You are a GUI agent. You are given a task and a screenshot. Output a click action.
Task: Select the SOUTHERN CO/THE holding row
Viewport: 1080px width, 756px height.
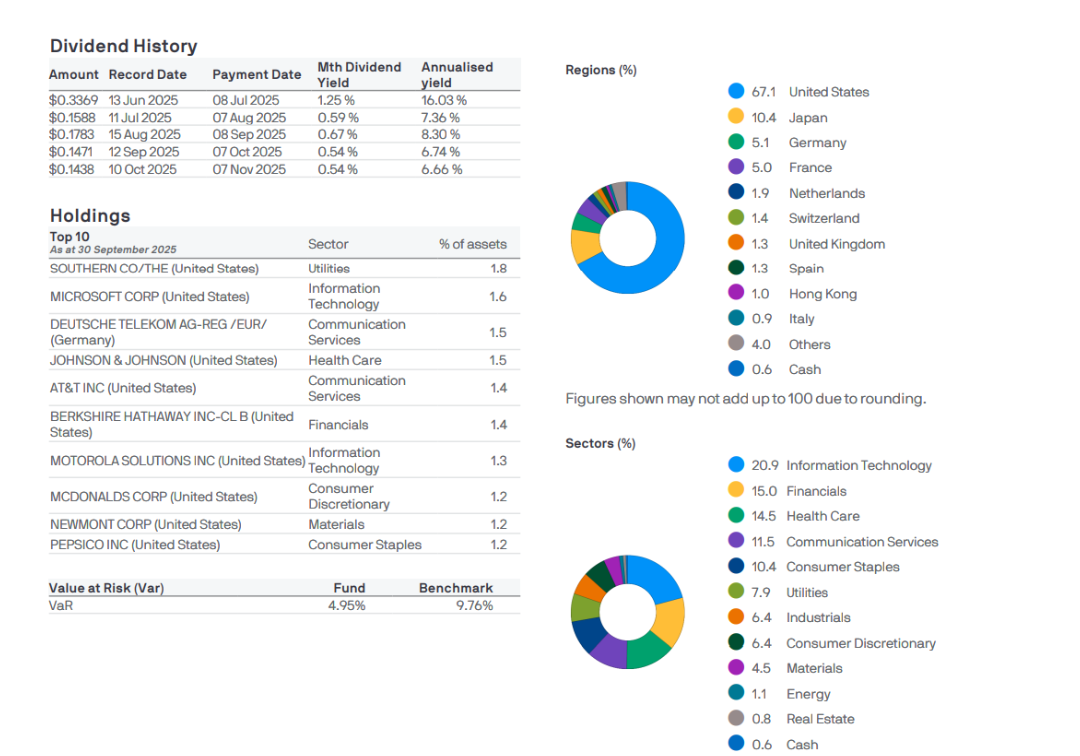click(x=154, y=268)
